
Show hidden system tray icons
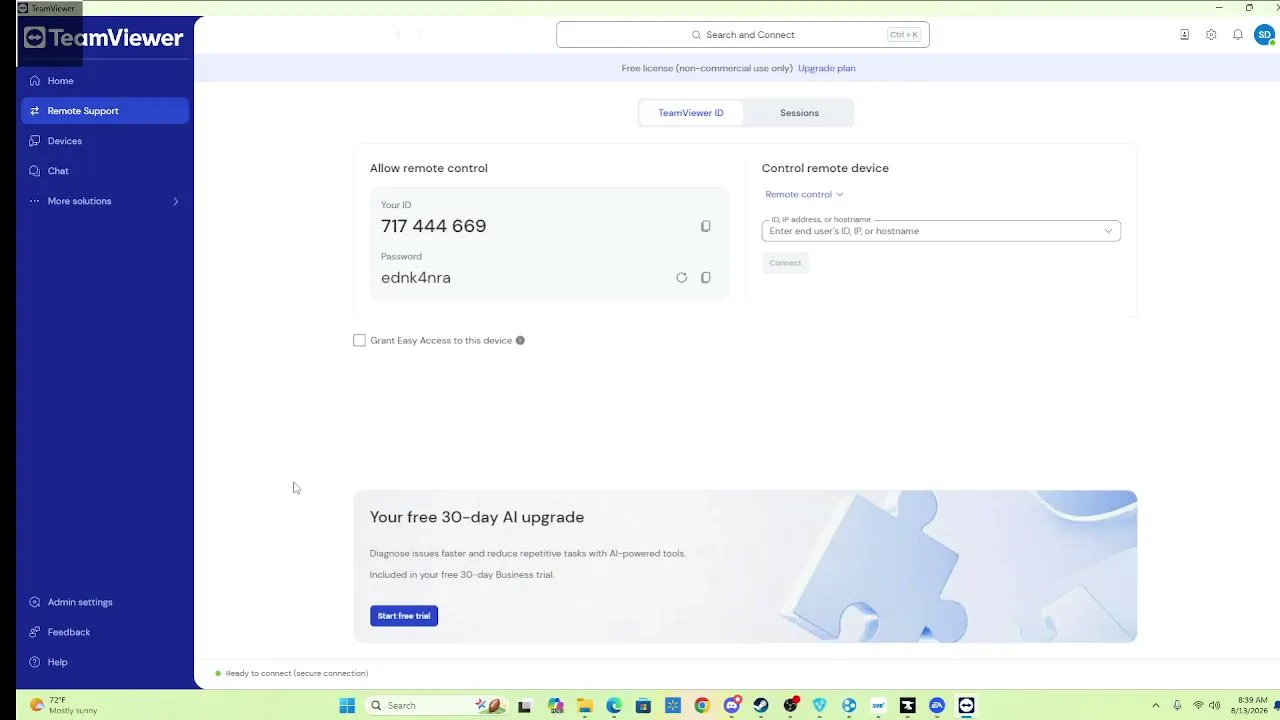point(1156,706)
